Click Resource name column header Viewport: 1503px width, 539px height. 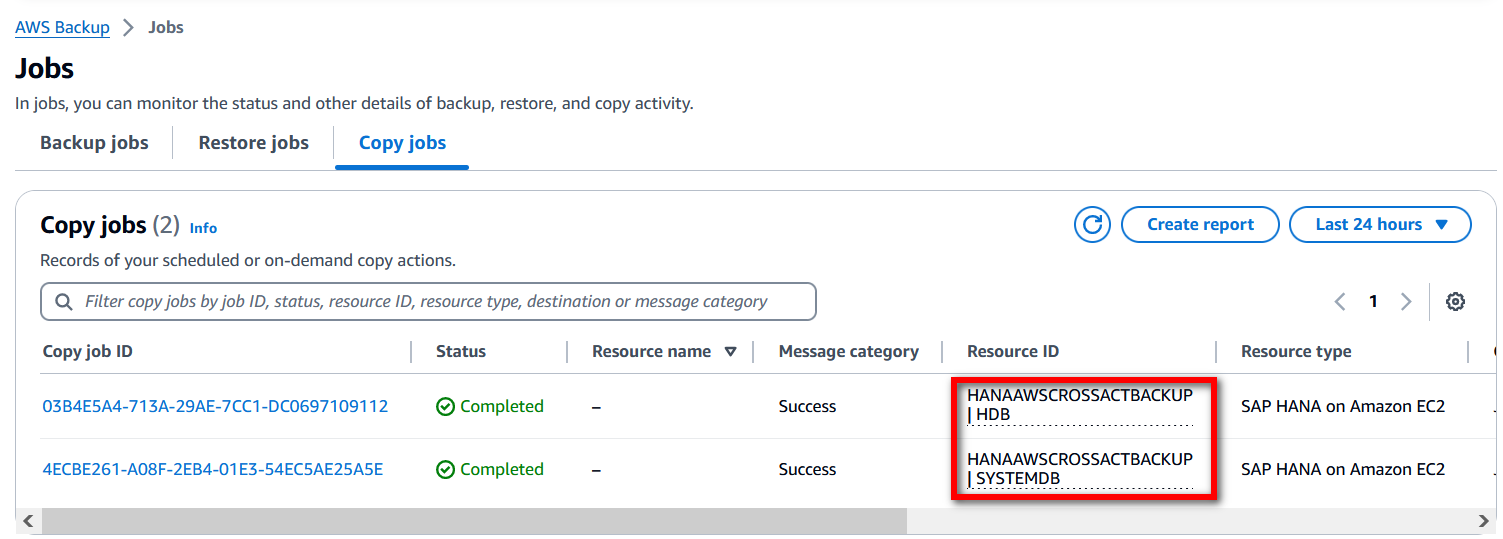point(651,352)
